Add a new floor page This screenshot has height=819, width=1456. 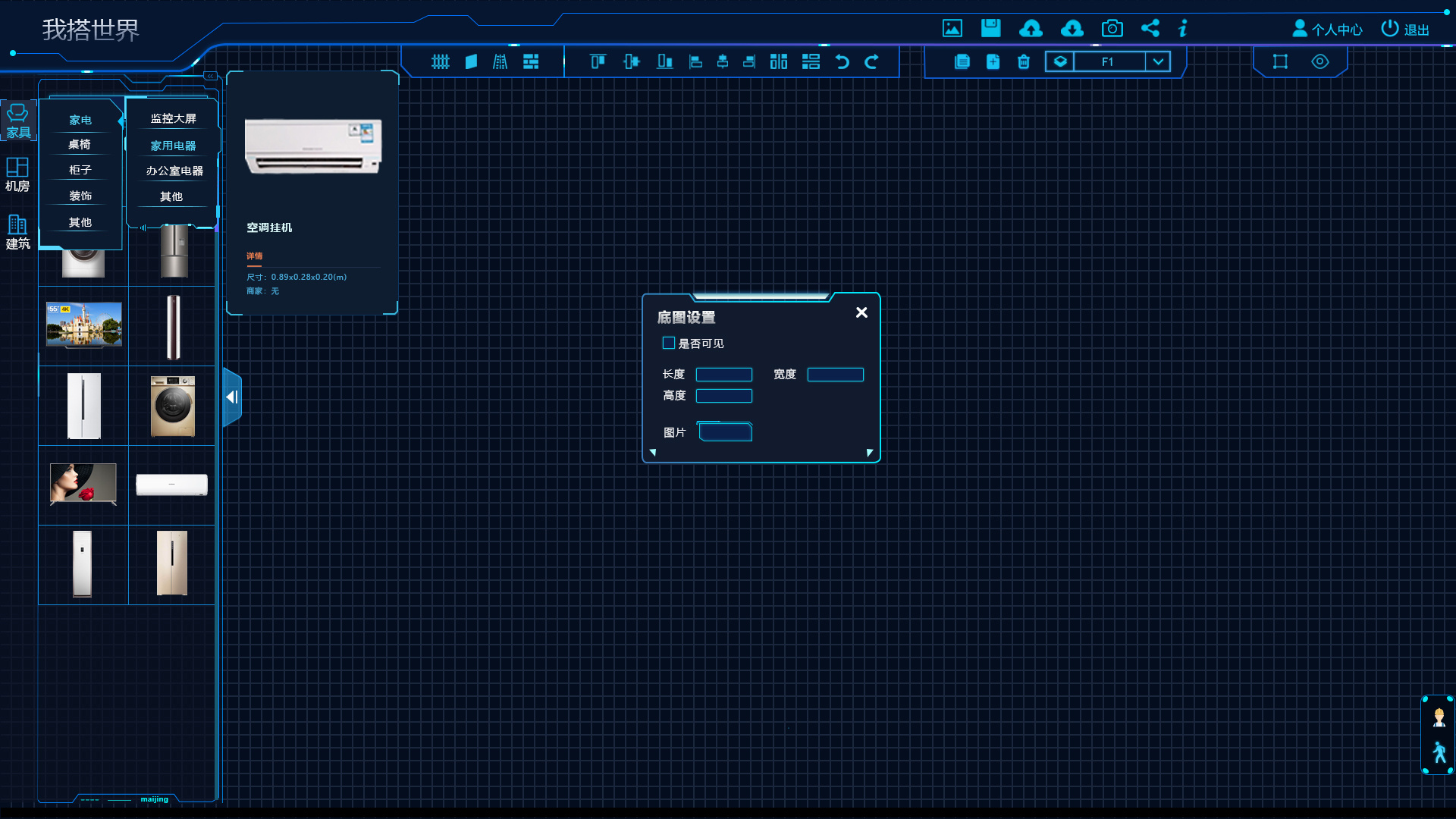point(993,61)
